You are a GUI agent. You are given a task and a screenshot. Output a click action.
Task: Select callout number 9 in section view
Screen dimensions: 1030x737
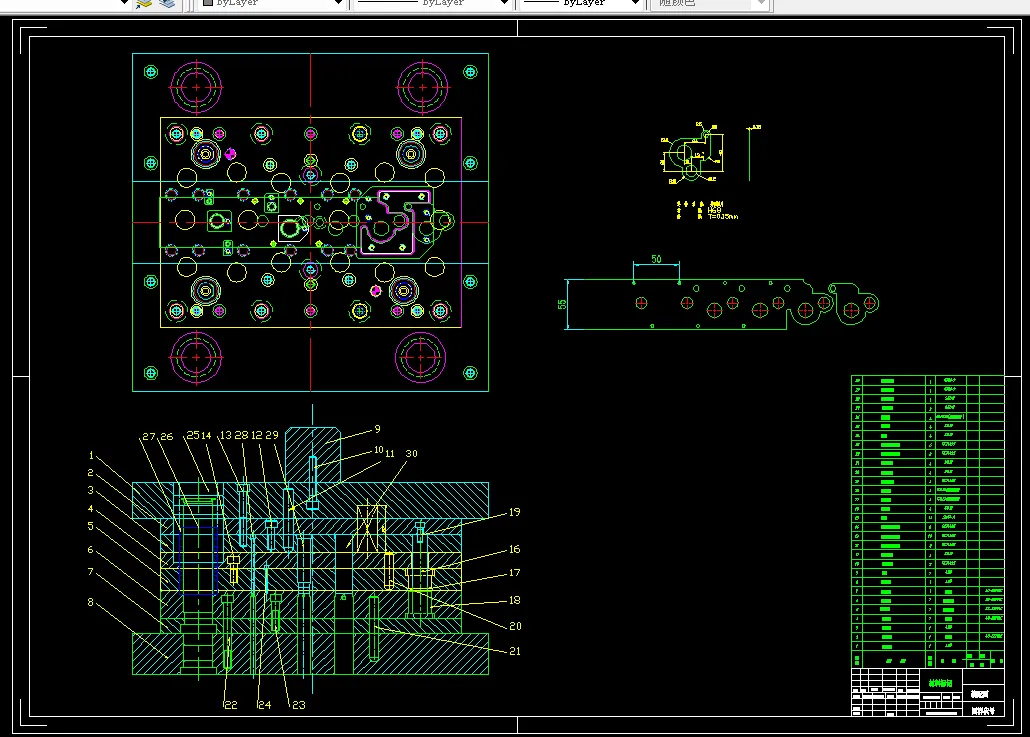pos(378,429)
